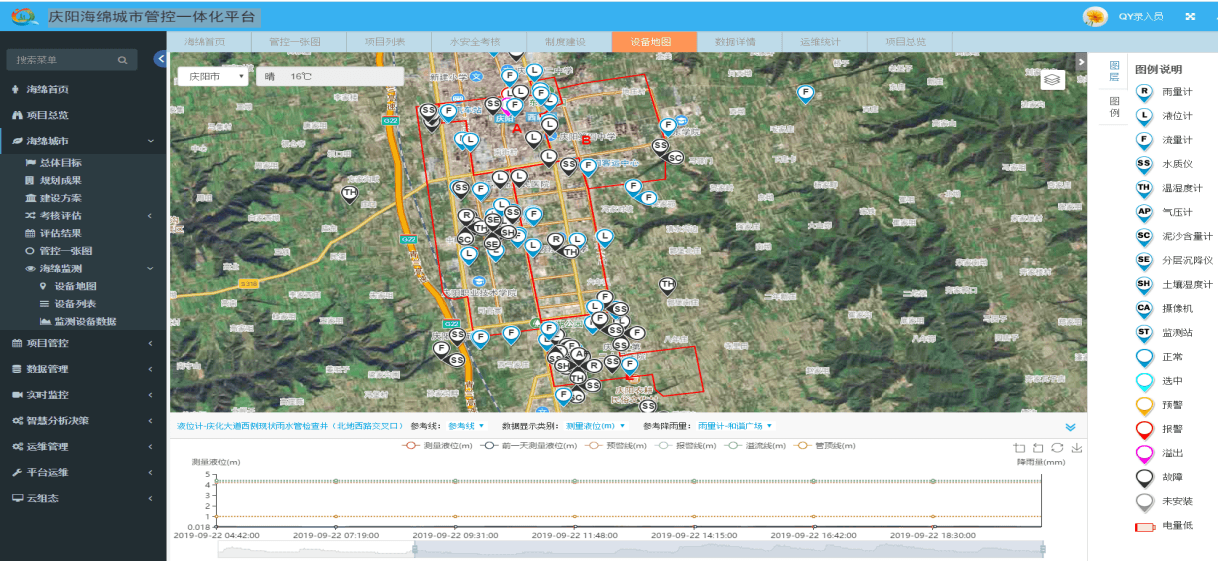Refresh the chart with restore icon
The width and height of the screenshot is (1218, 561).
1057,448
